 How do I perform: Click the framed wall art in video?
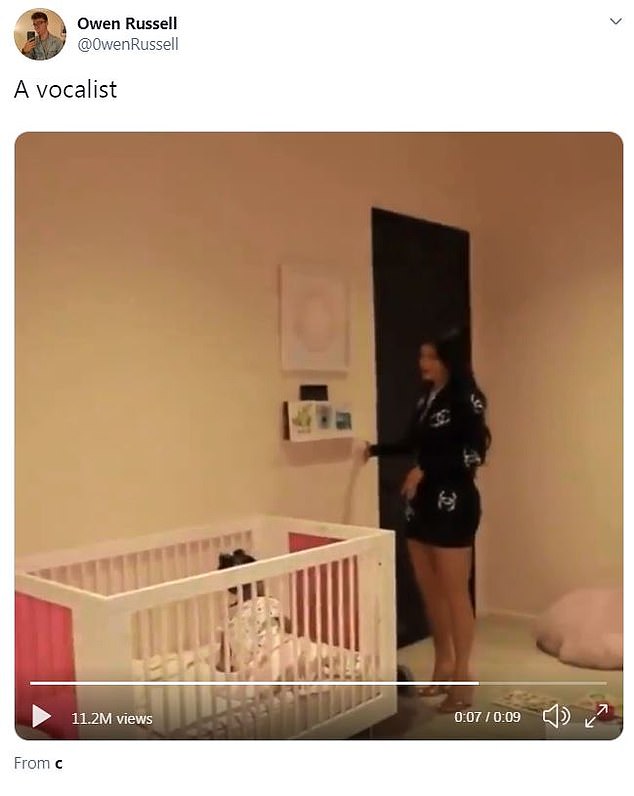(x=314, y=318)
